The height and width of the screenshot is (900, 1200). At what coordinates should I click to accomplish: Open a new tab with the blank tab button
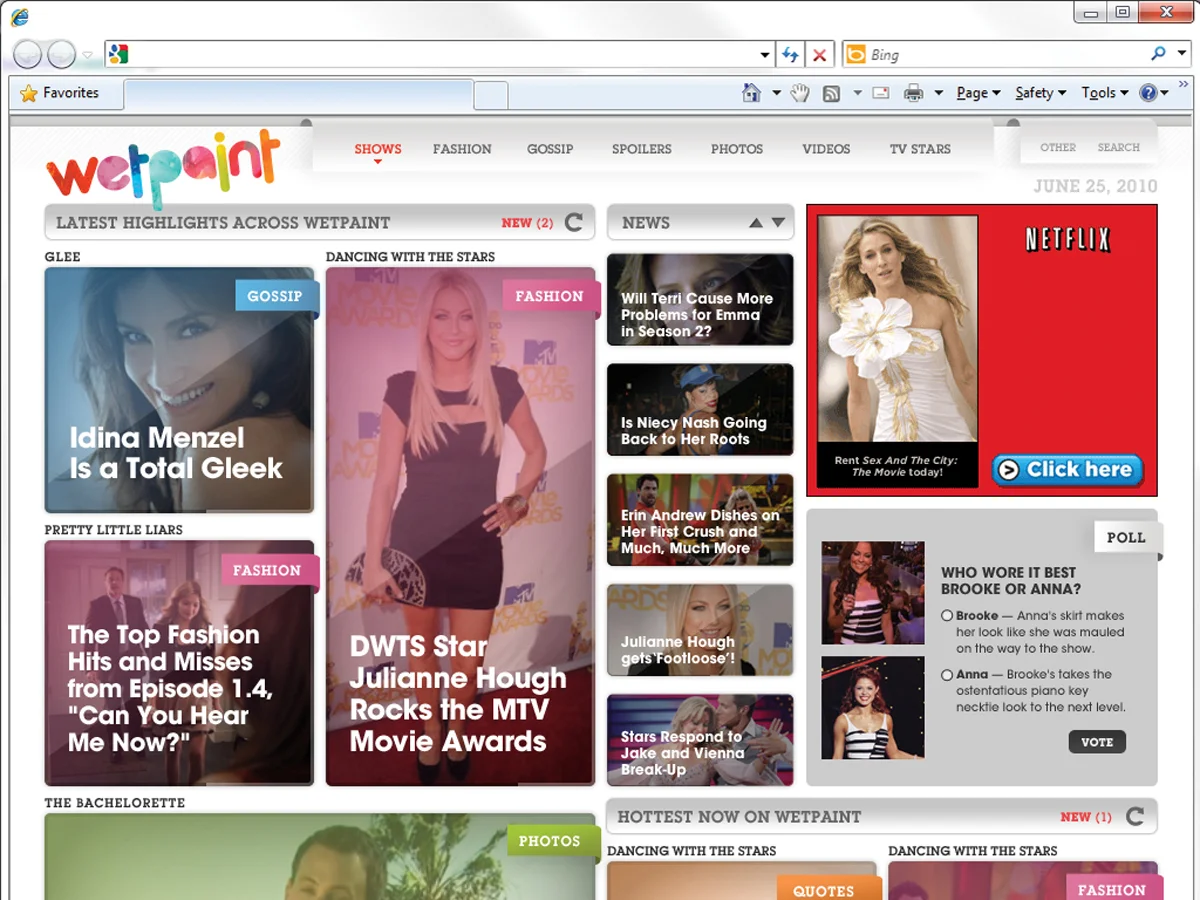[x=490, y=95]
